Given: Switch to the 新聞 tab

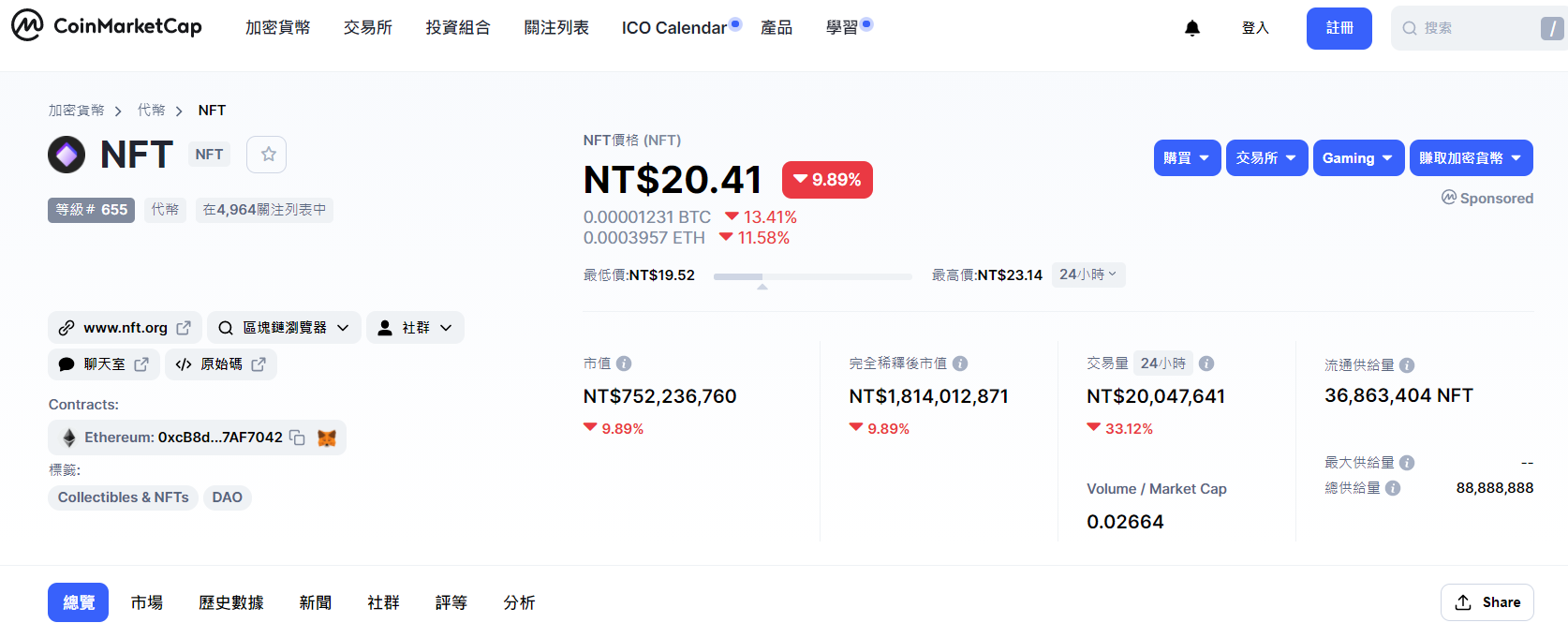Looking at the screenshot, I should (316, 602).
